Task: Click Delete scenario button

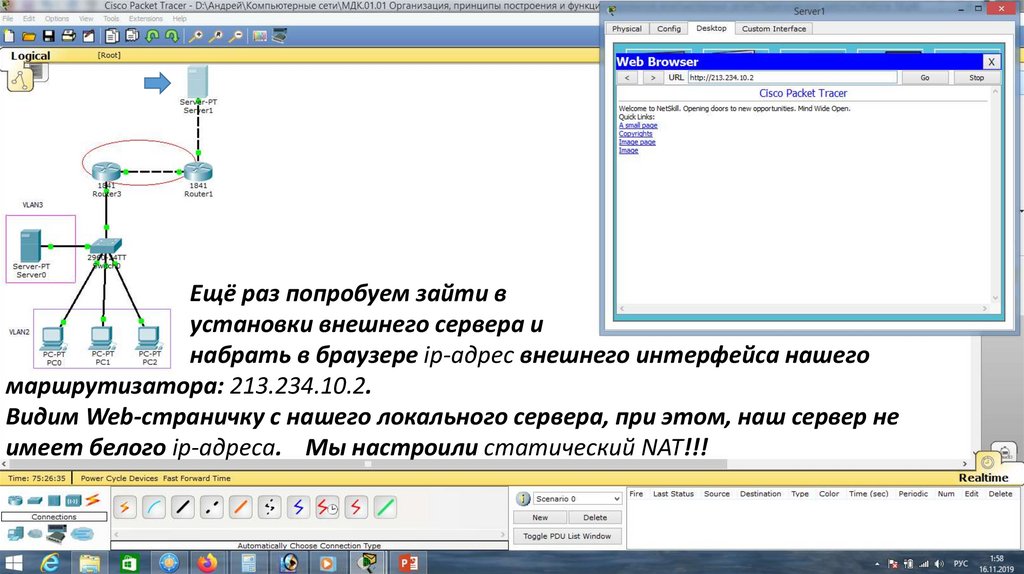Action: (595, 517)
